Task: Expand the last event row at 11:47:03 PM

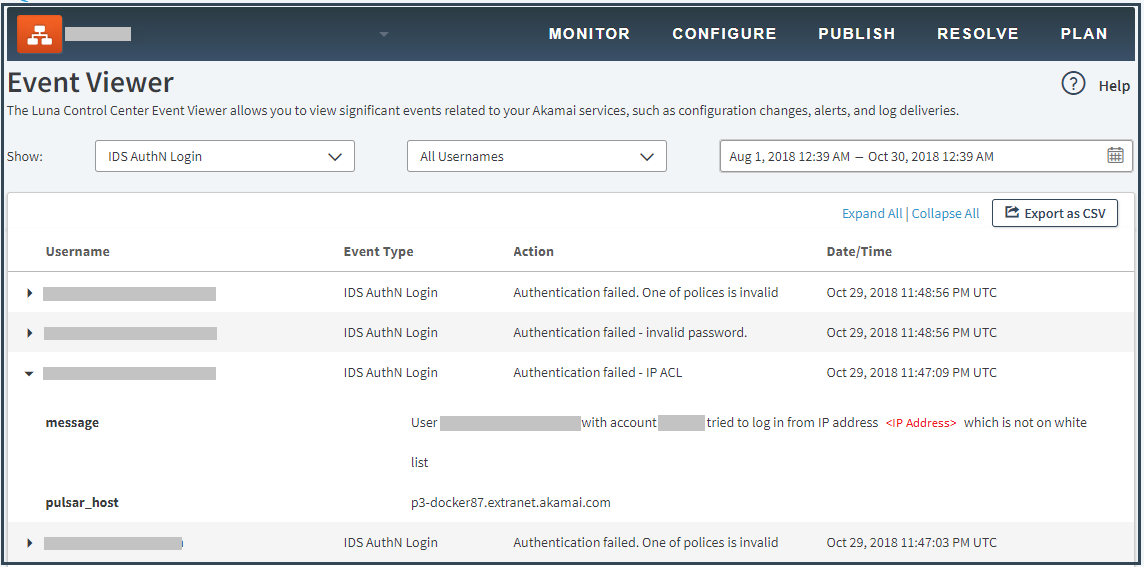Action: [29, 543]
